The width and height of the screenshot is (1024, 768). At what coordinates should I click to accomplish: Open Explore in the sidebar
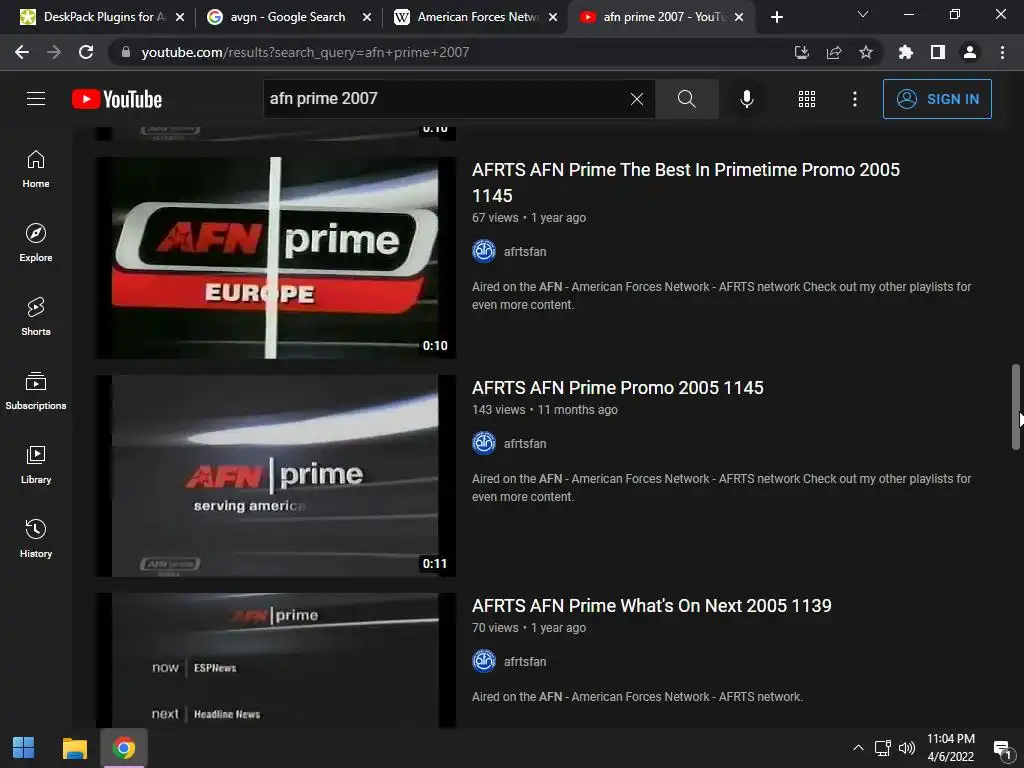(36, 243)
